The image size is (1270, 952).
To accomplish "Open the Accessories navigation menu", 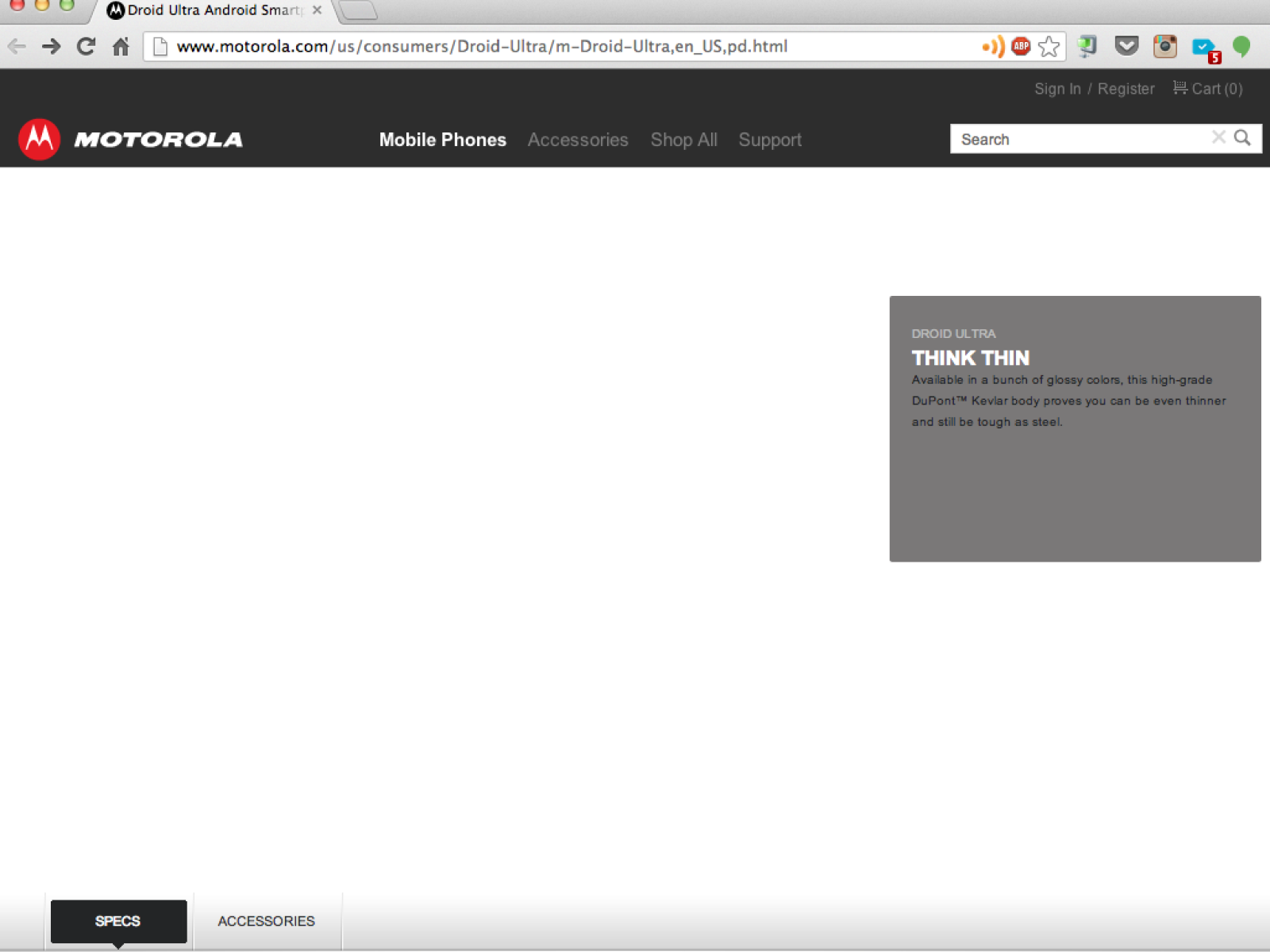I will pos(577,140).
